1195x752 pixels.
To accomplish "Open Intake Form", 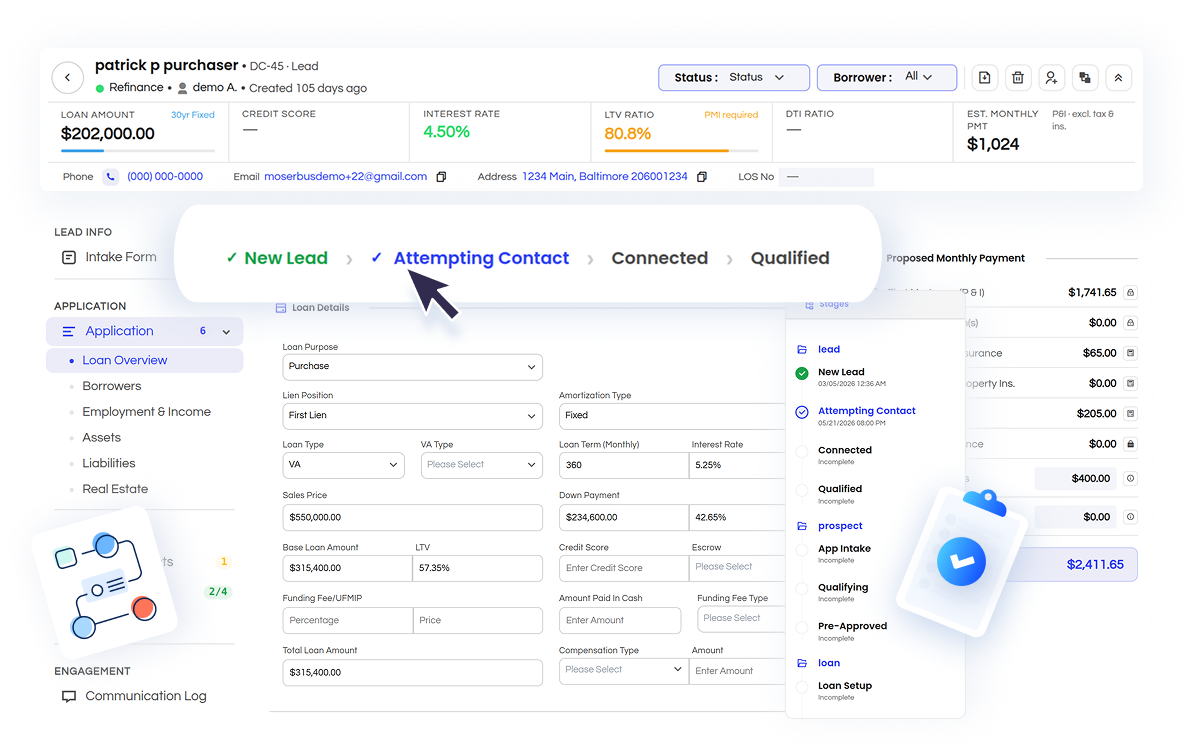I will (x=120, y=258).
